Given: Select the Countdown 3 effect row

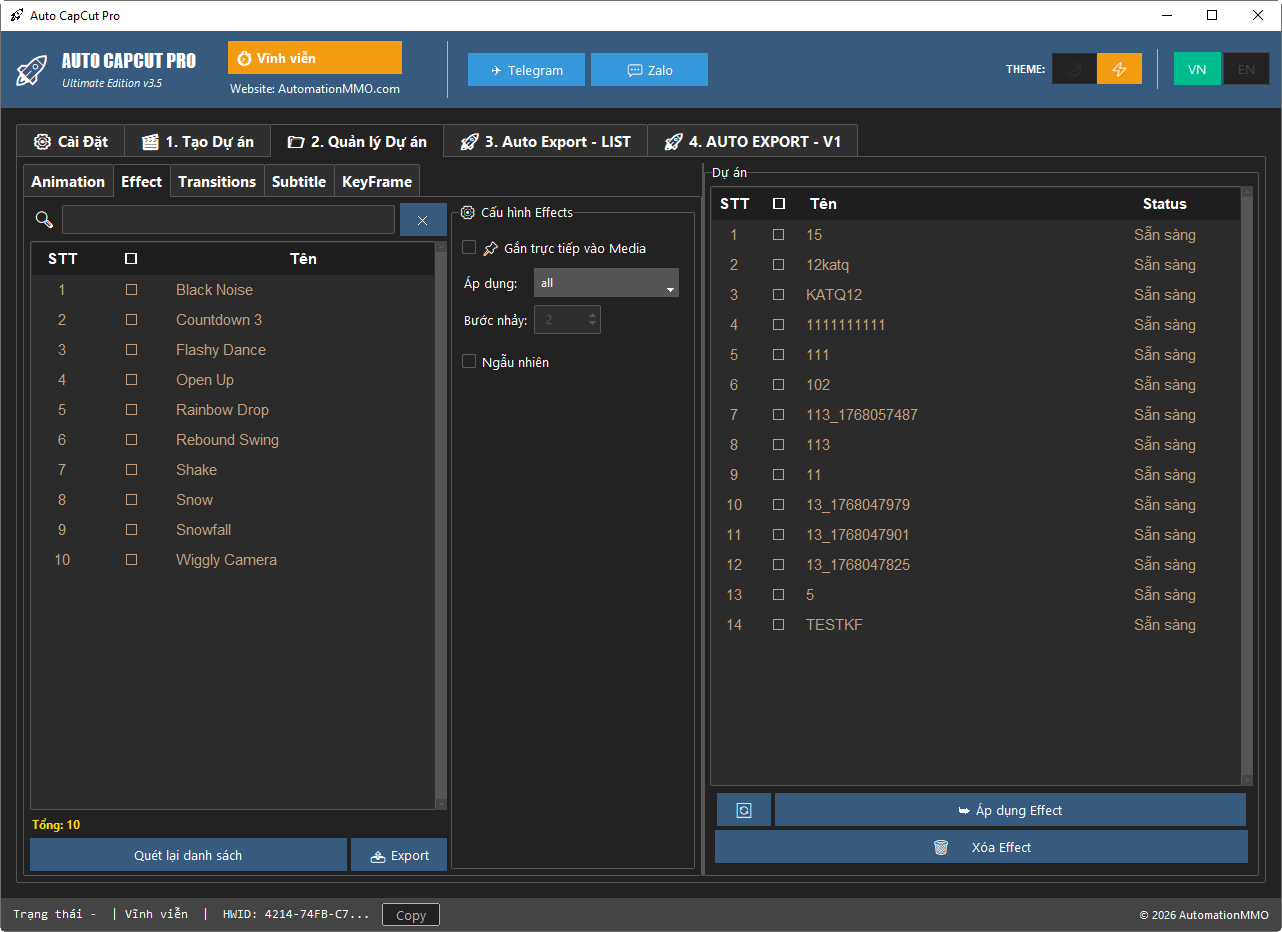Looking at the screenshot, I should pyautogui.click(x=232, y=320).
